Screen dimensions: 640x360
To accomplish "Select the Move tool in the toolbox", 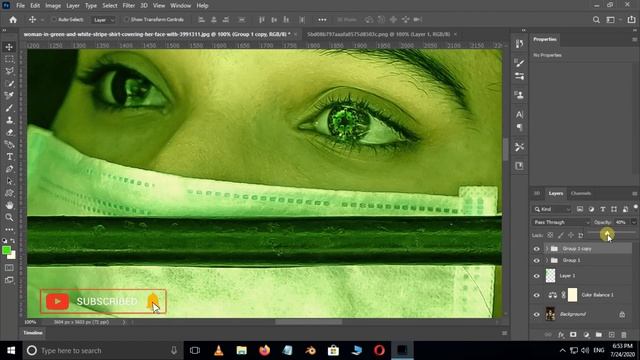I will coord(9,47).
